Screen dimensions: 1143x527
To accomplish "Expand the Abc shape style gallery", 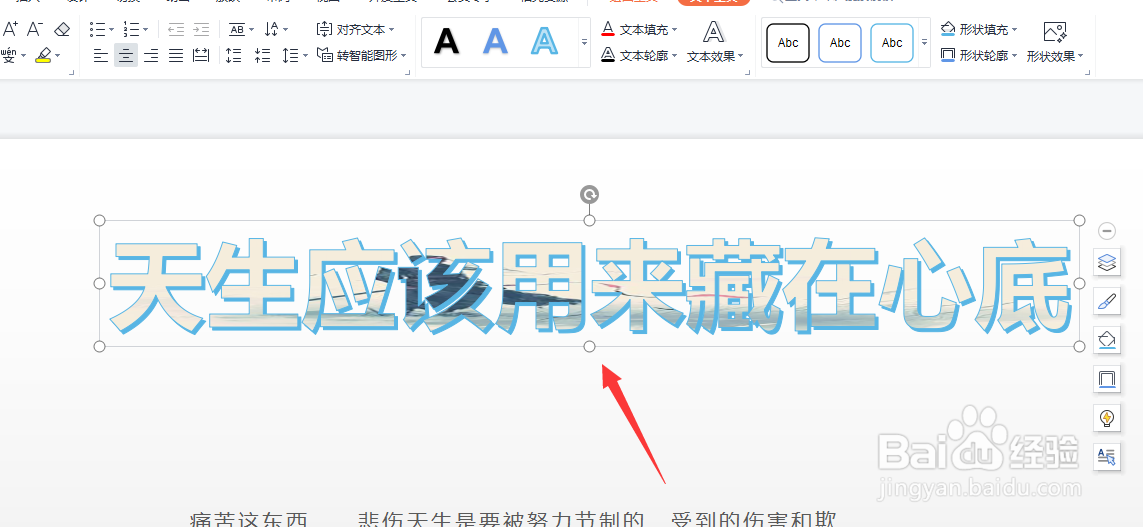I will point(924,42).
